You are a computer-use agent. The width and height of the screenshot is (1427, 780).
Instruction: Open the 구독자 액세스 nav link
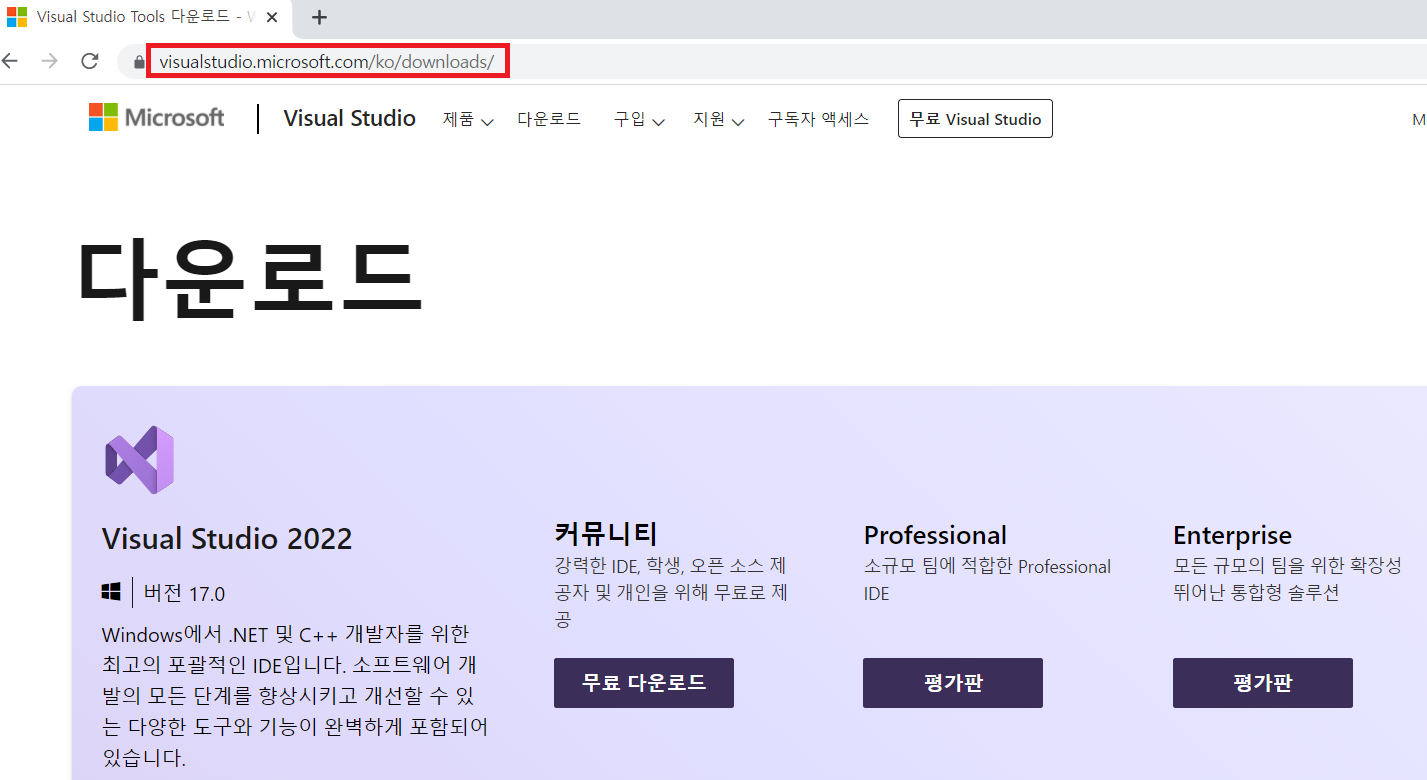pyautogui.click(x=818, y=119)
